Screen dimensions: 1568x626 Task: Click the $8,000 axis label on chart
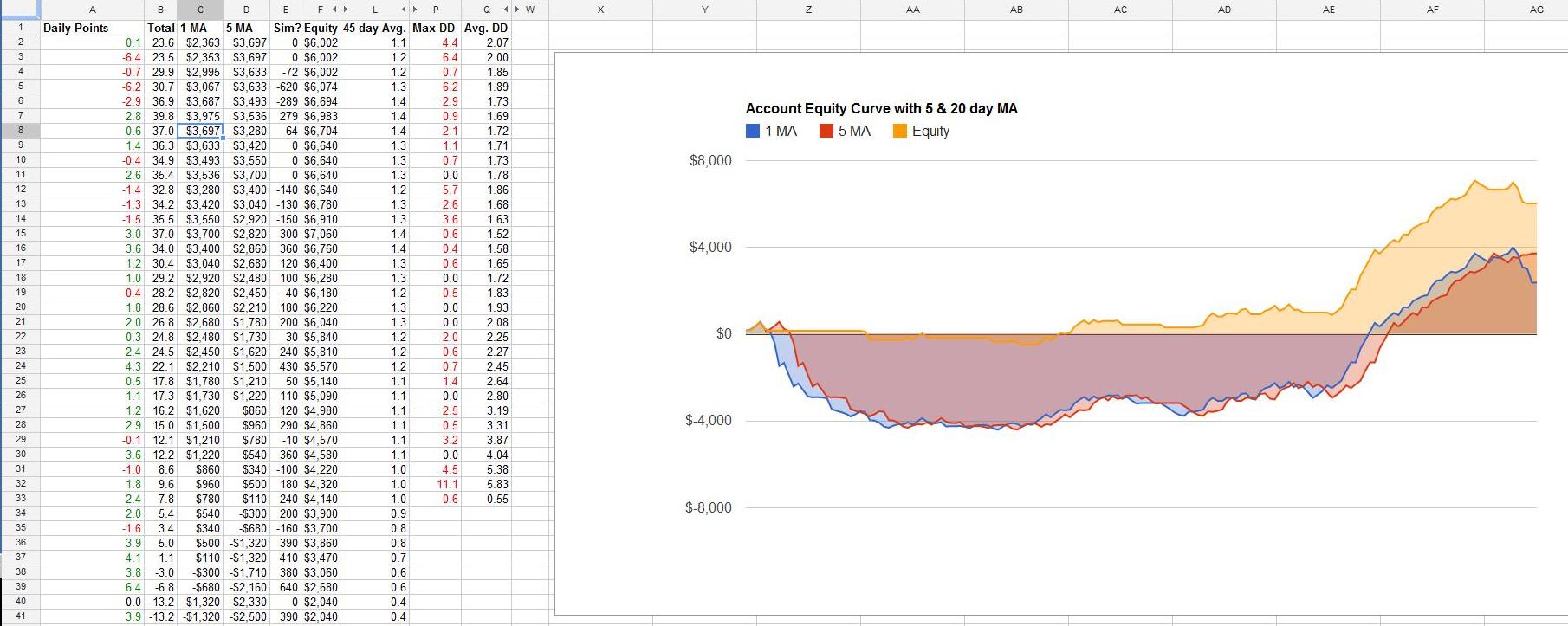(x=710, y=161)
